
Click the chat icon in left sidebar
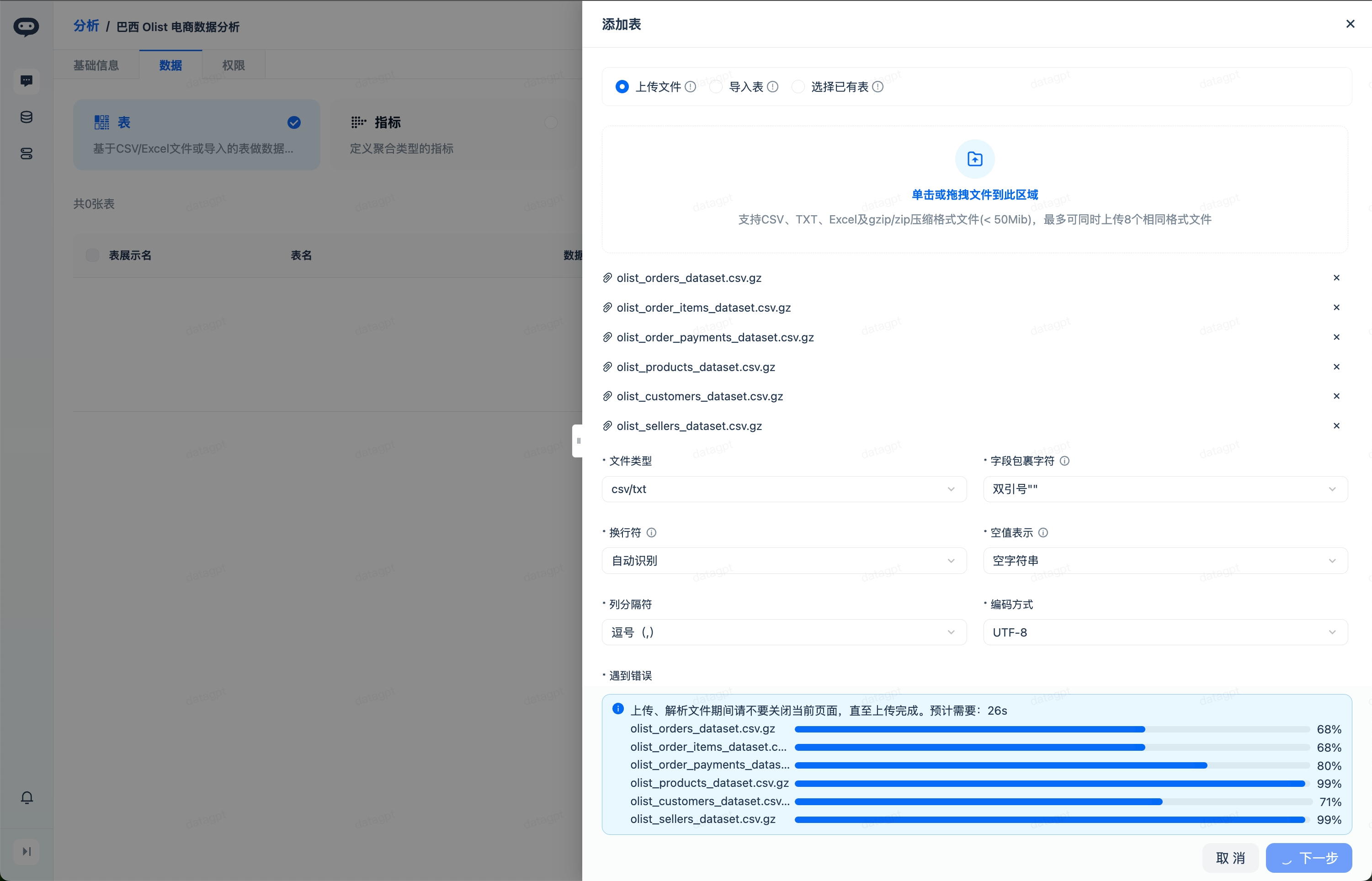tap(27, 81)
